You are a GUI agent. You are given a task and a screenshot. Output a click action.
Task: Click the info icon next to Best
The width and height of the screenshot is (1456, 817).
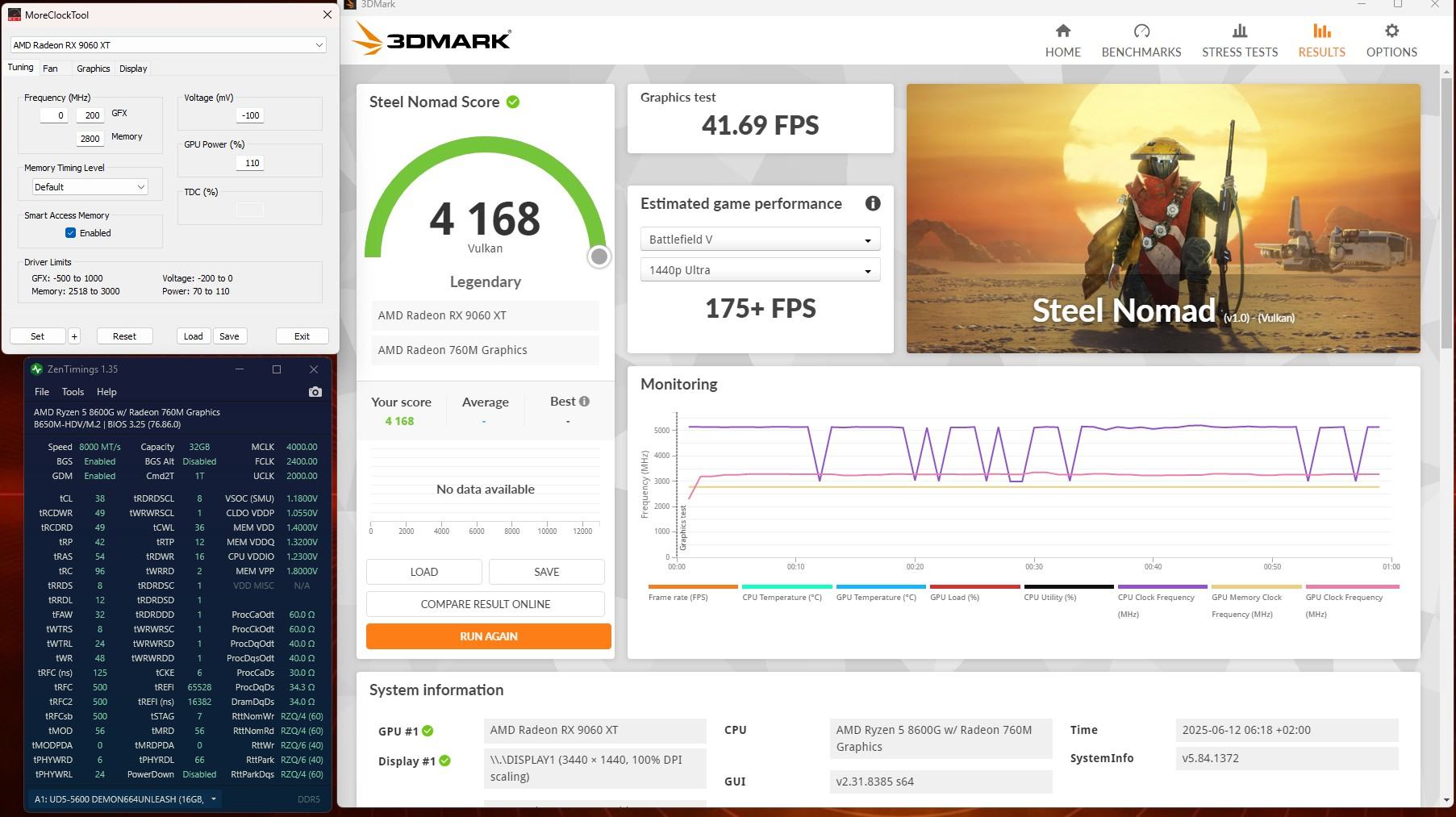coord(584,401)
